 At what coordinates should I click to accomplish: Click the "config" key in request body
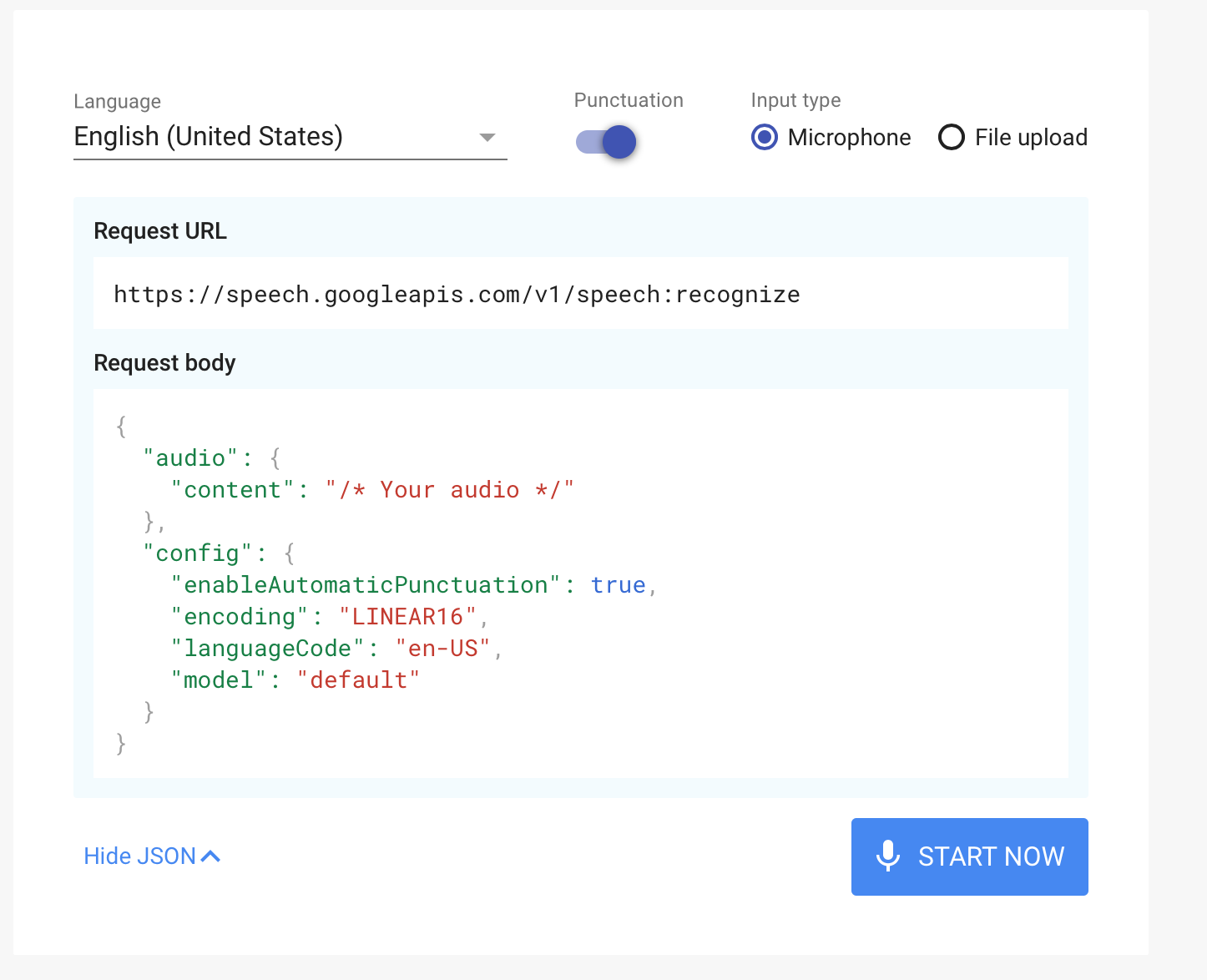pyautogui.click(x=198, y=553)
